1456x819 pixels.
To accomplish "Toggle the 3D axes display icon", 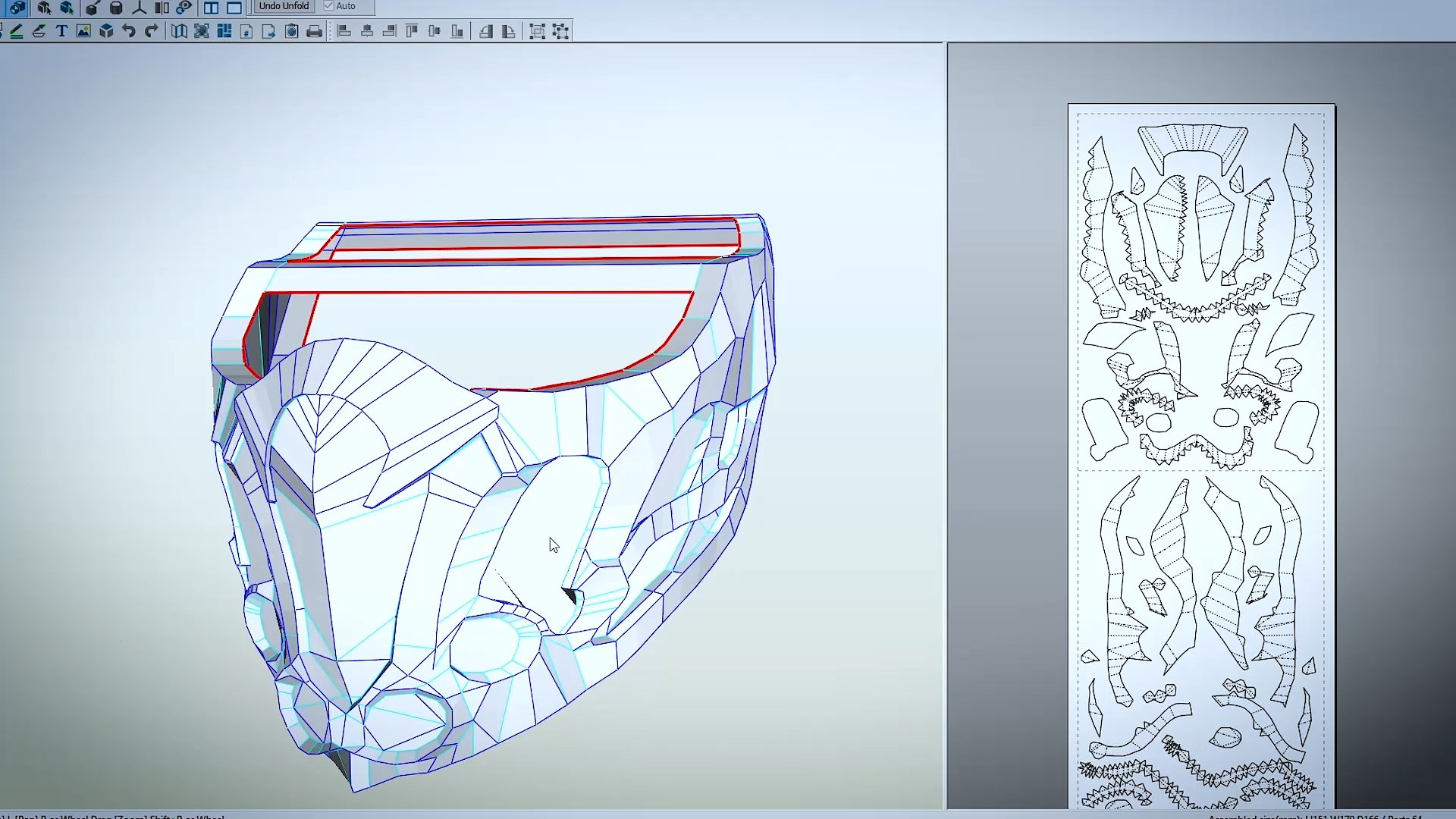I will point(140,8).
